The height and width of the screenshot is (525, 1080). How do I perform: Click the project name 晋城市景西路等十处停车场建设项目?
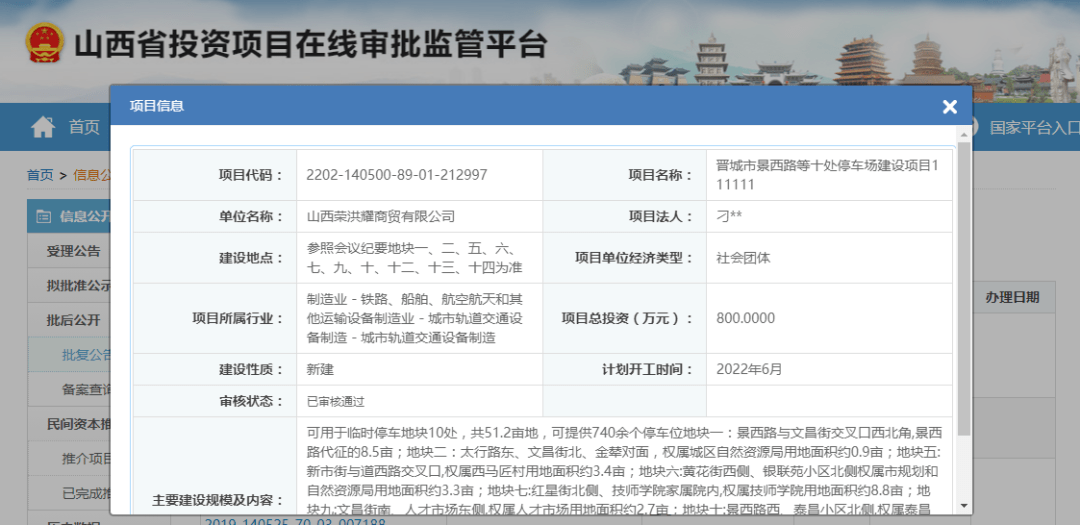click(x=827, y=175)
